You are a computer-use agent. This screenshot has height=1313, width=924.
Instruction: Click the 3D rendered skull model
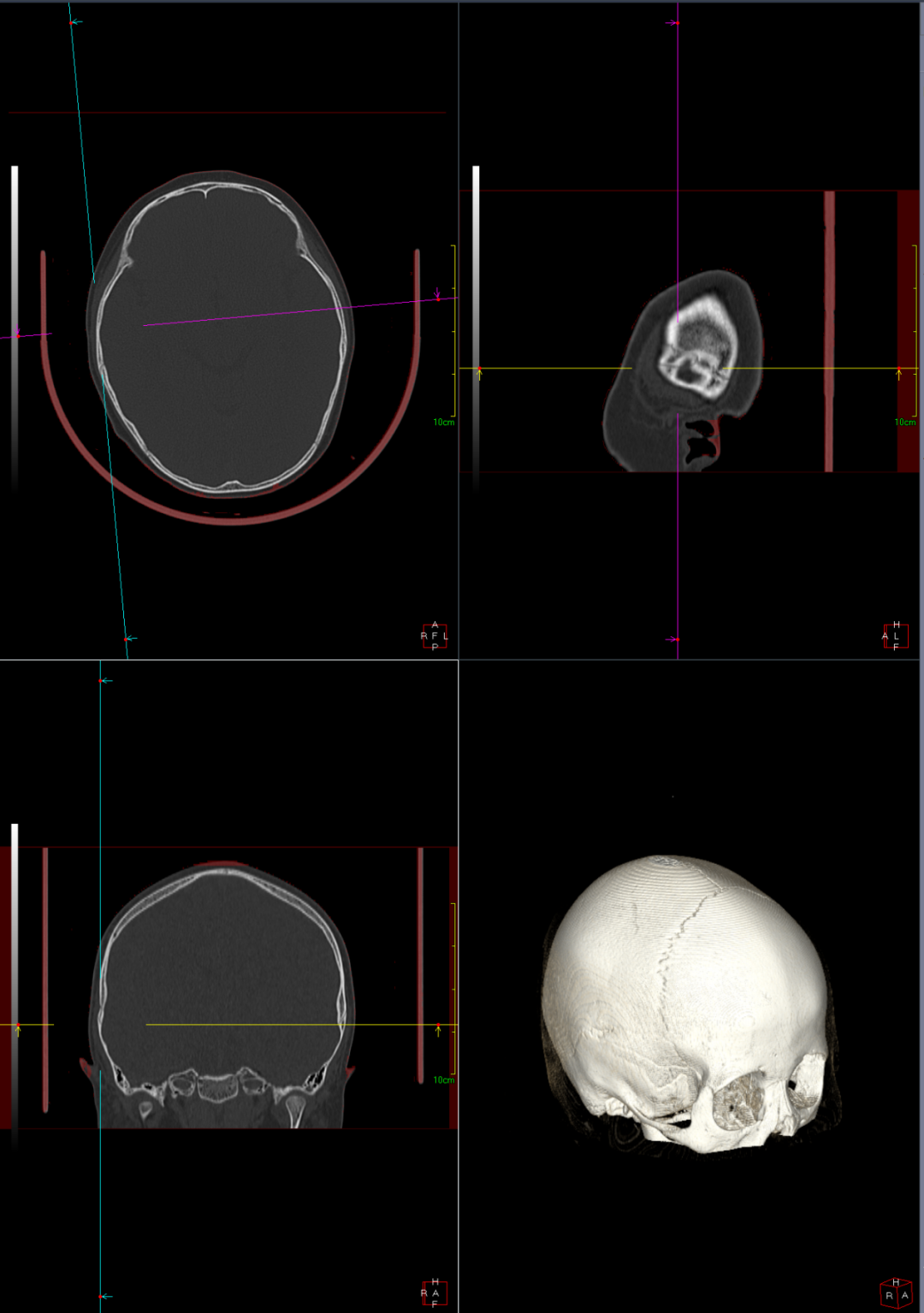point(691,1002)
